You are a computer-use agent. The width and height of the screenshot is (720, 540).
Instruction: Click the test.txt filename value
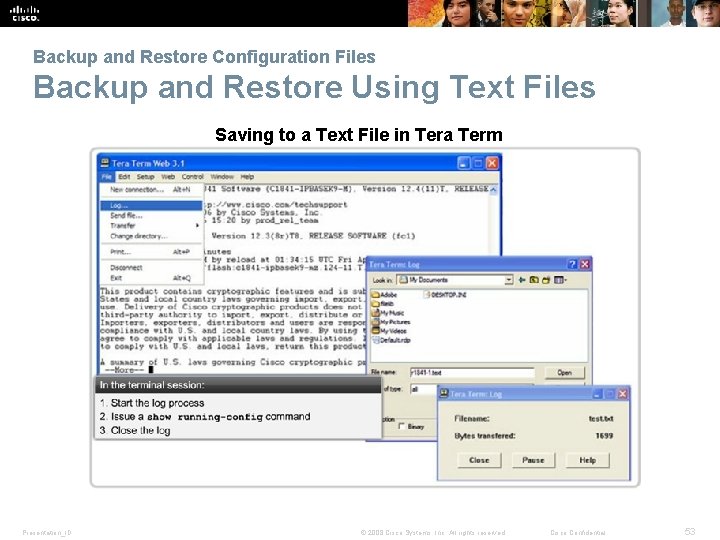pyautogui.click(x=601, y=419)
